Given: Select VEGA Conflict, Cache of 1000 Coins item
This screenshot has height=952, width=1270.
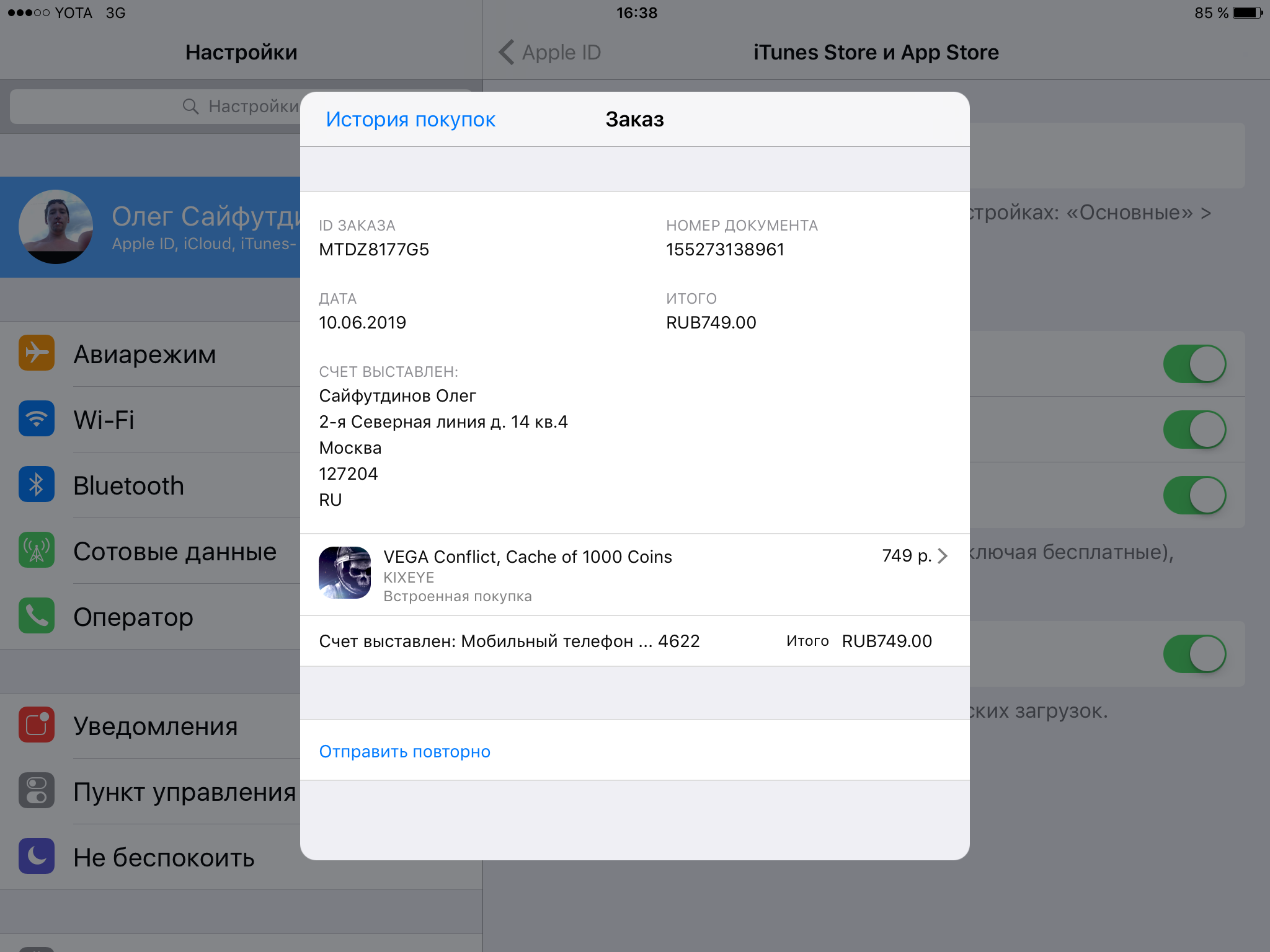Looking at the screenshot, I should (635, 575).
